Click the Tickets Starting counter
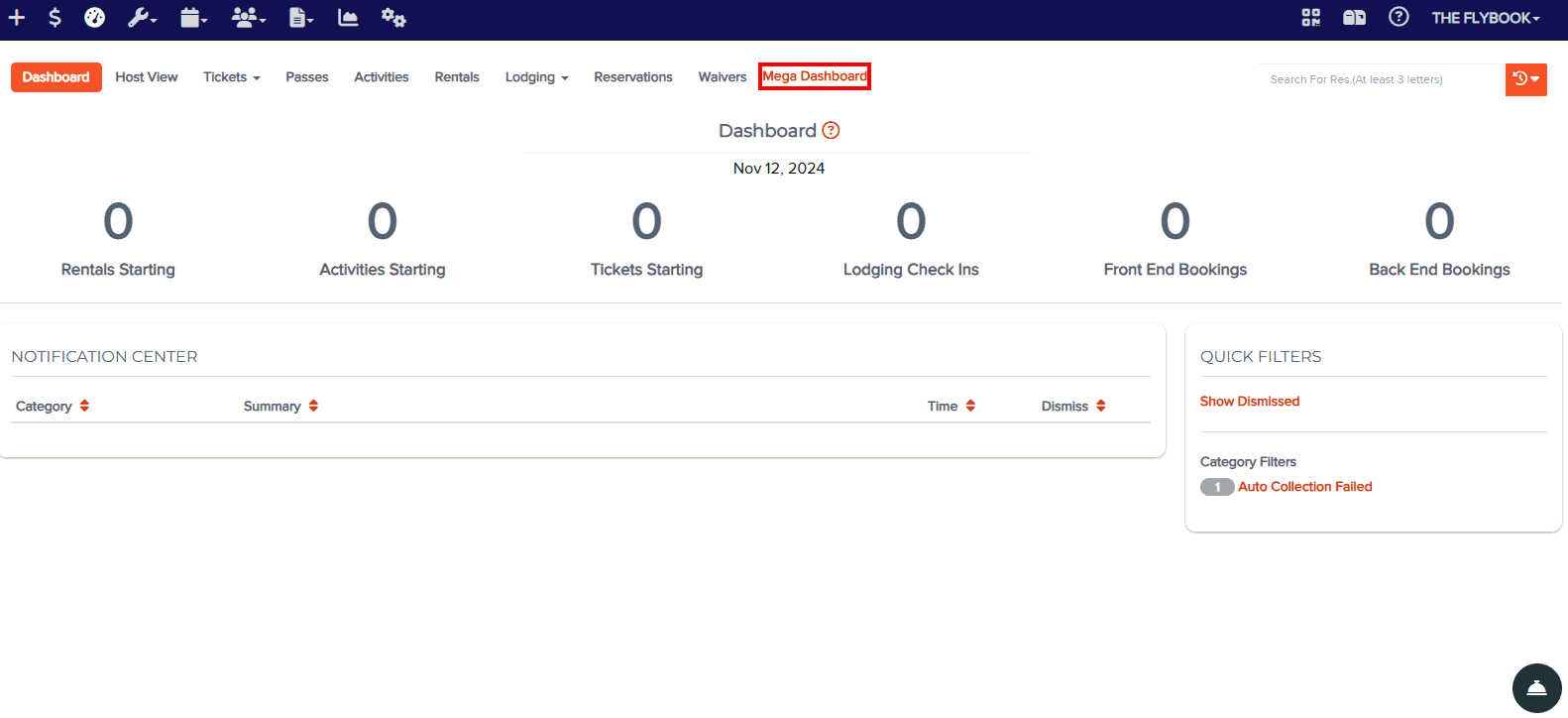The height and width of the screenshot is (718, 1568). (x=647, y=238)
